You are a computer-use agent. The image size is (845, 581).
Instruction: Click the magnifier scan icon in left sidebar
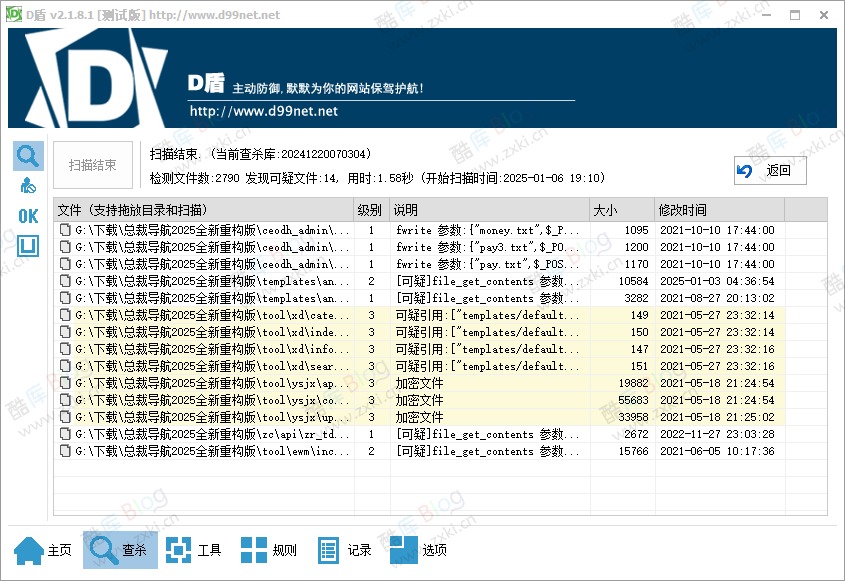[28, 156]
